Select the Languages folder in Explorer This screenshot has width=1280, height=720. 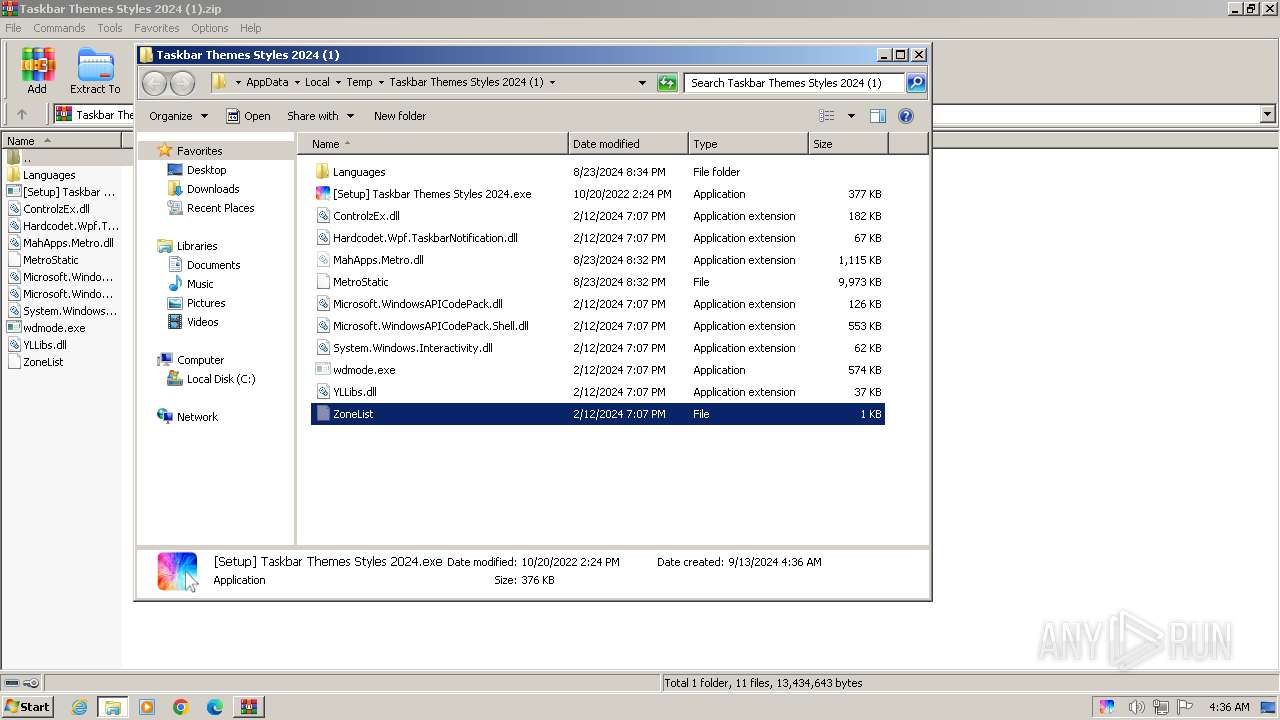pos(598,172)
